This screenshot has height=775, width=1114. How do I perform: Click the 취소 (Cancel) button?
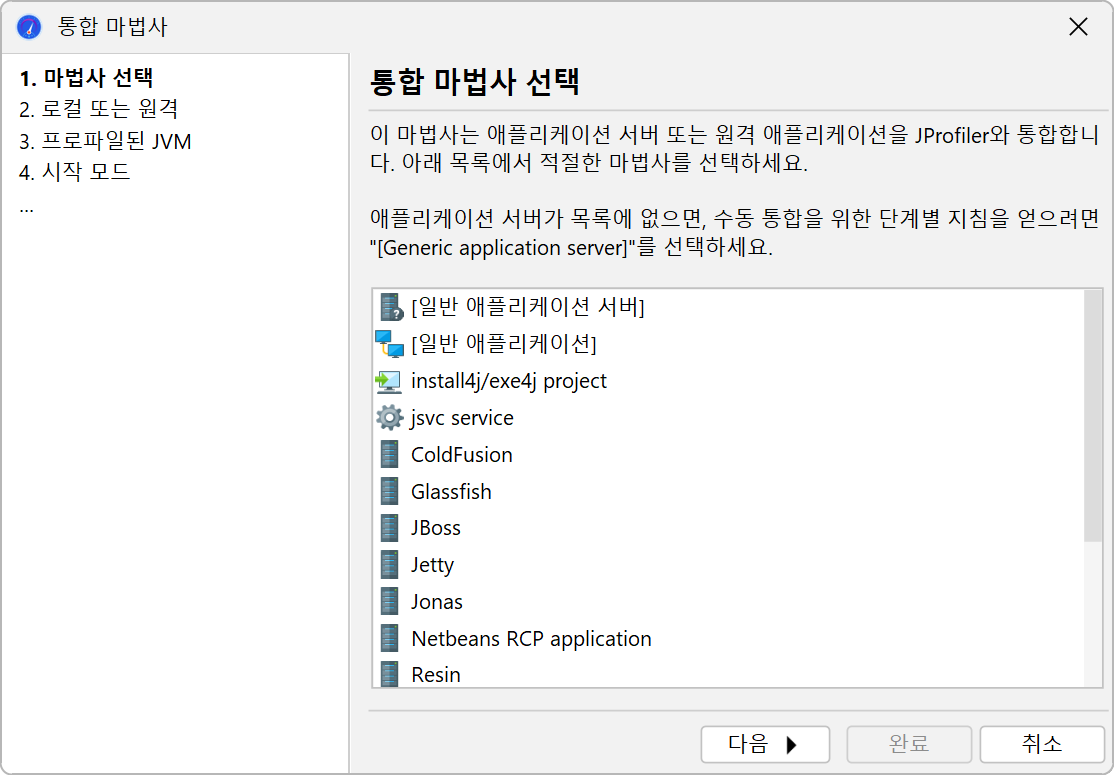[1042, 744]
